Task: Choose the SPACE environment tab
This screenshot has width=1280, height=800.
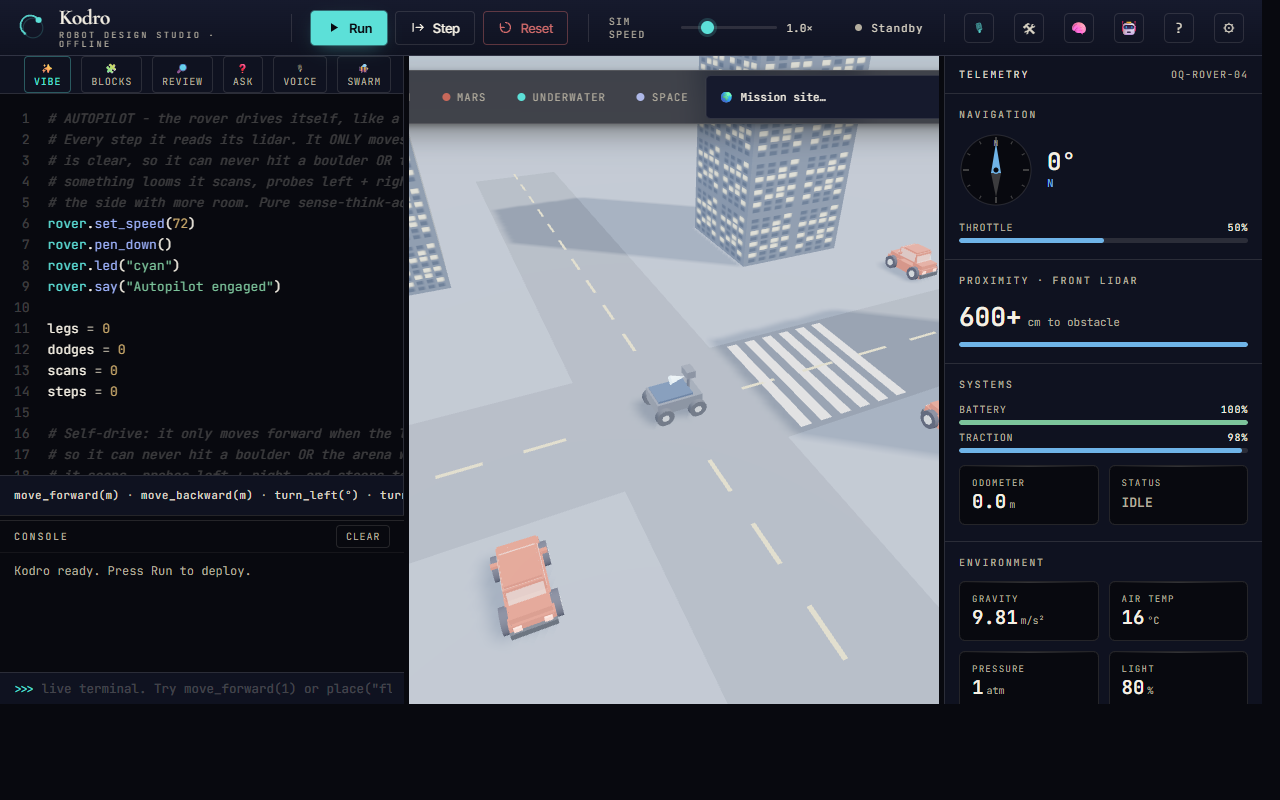Action: click(662, 97)
